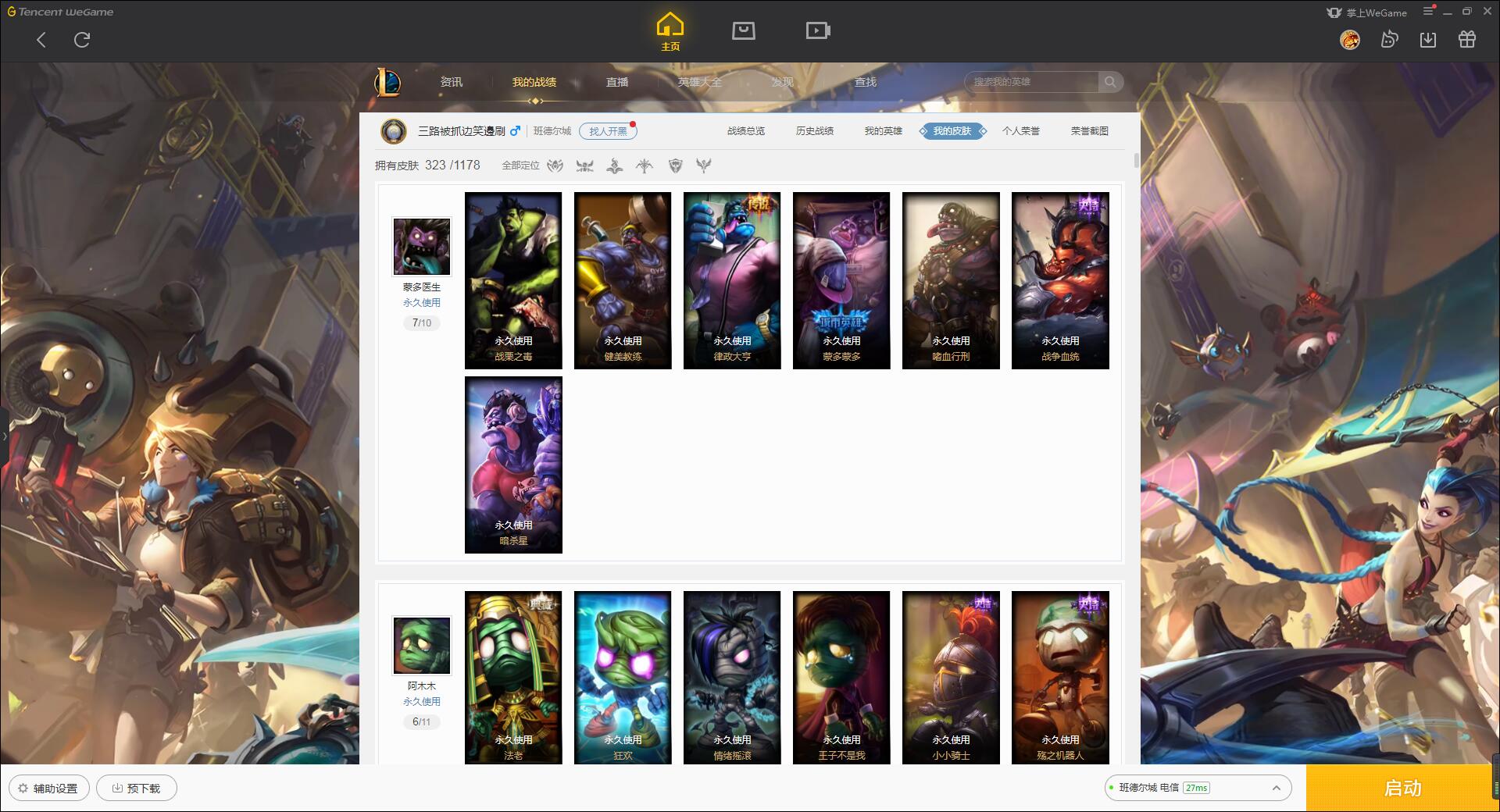Refresh the page with reload icon
Image resolution: width=1500 pixels, height=812 pixels.
(x=82, y=40)
